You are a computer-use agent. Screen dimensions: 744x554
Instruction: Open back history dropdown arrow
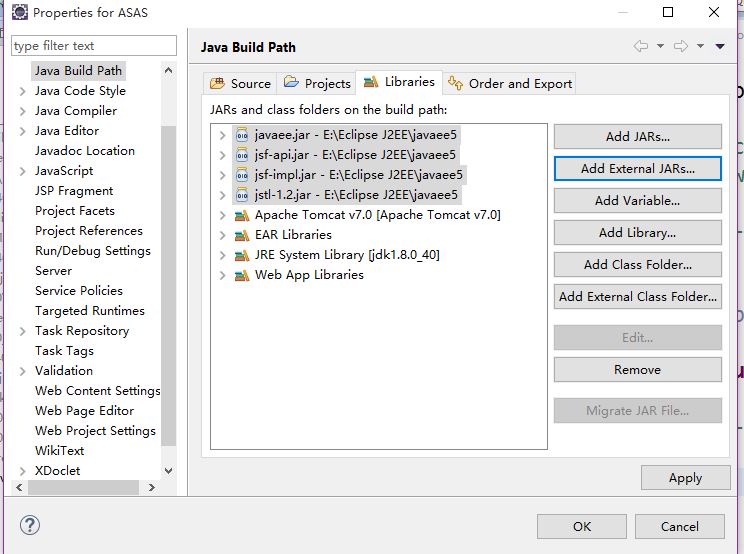point(660,46)
